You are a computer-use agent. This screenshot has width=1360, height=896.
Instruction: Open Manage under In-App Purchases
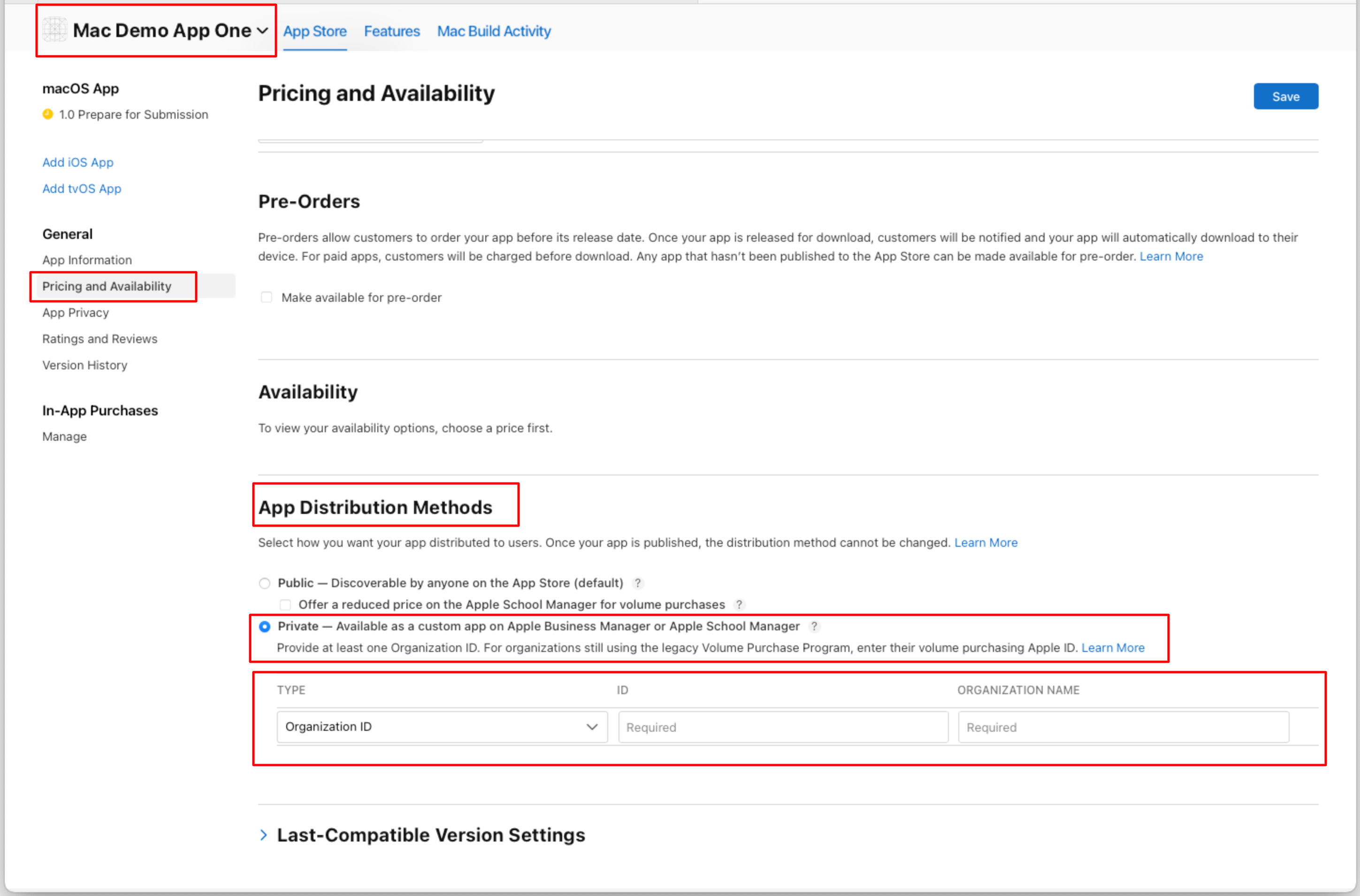click(x=65, y=437)
